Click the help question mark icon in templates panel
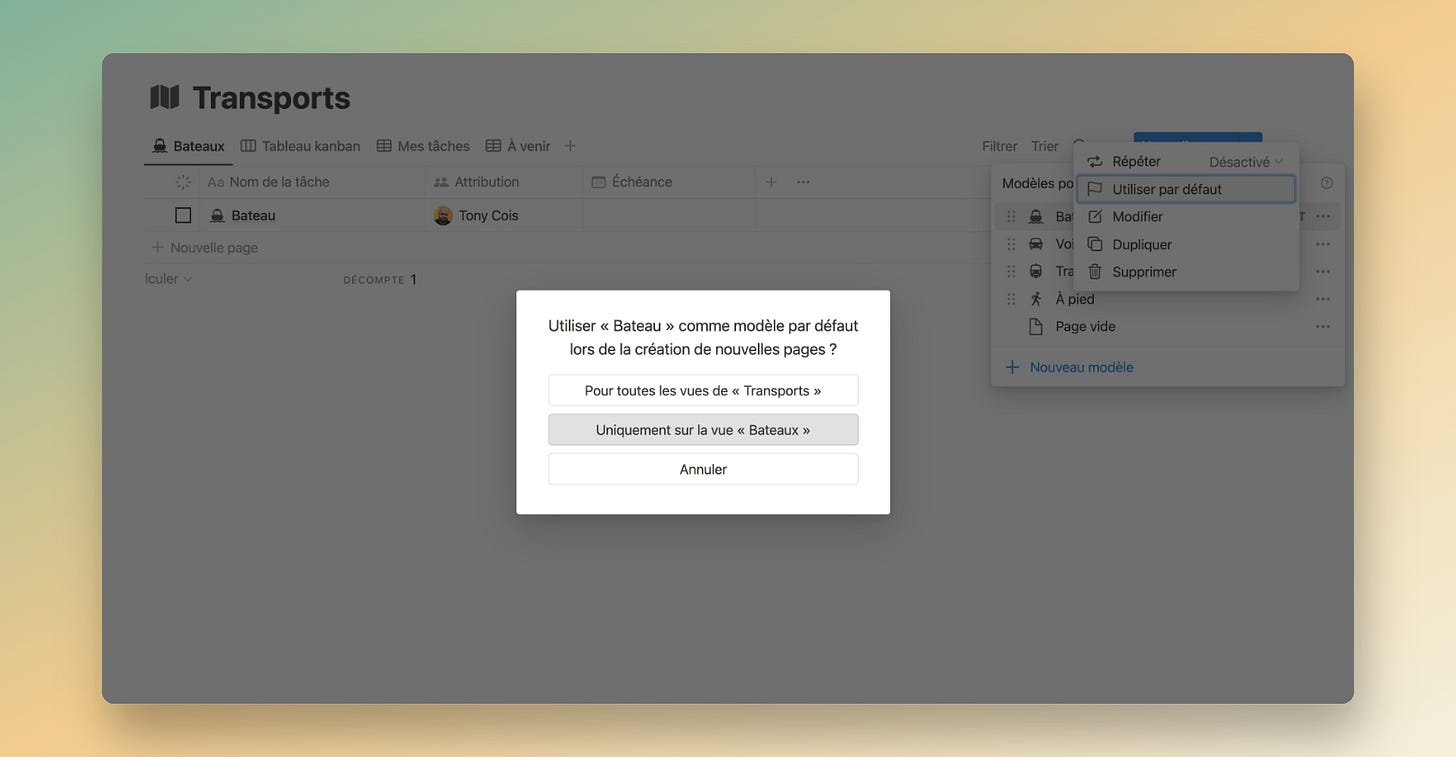1456x757 pixels. click(x=1327, y=183)
